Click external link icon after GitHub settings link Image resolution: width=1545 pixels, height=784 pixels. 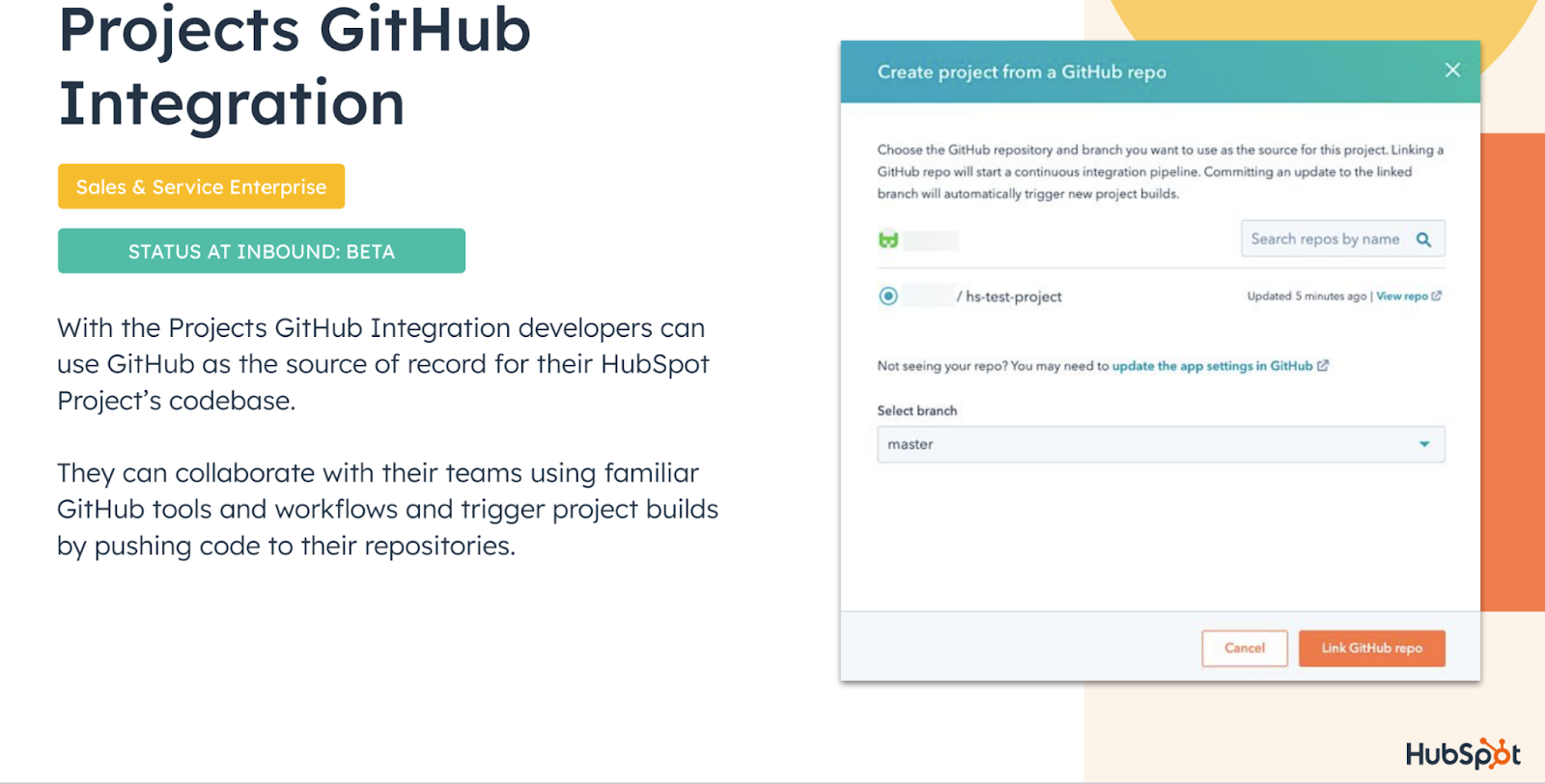tap(1323, 365)
